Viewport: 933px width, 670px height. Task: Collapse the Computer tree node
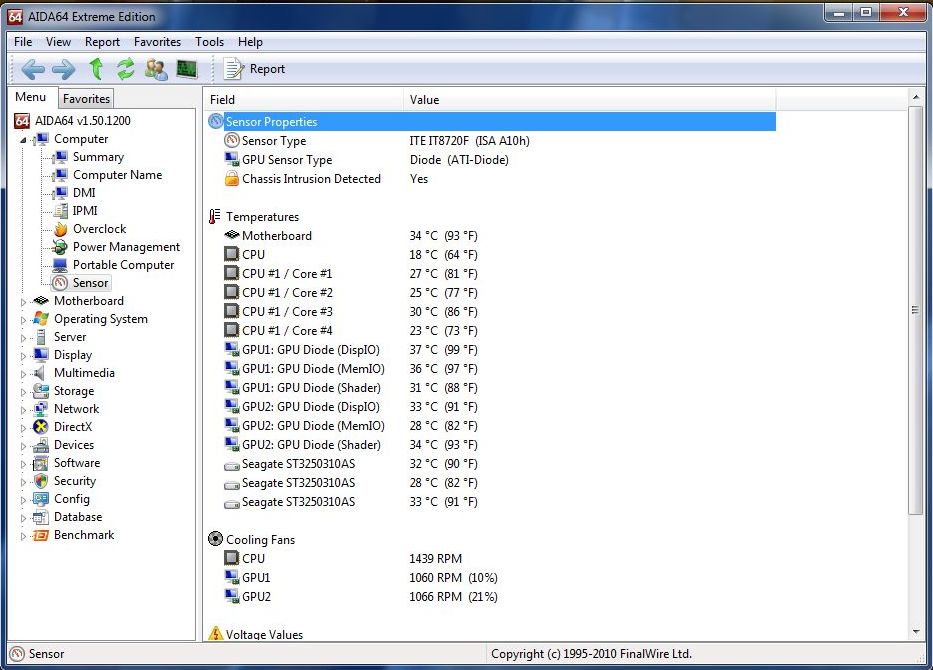point(23,140)
